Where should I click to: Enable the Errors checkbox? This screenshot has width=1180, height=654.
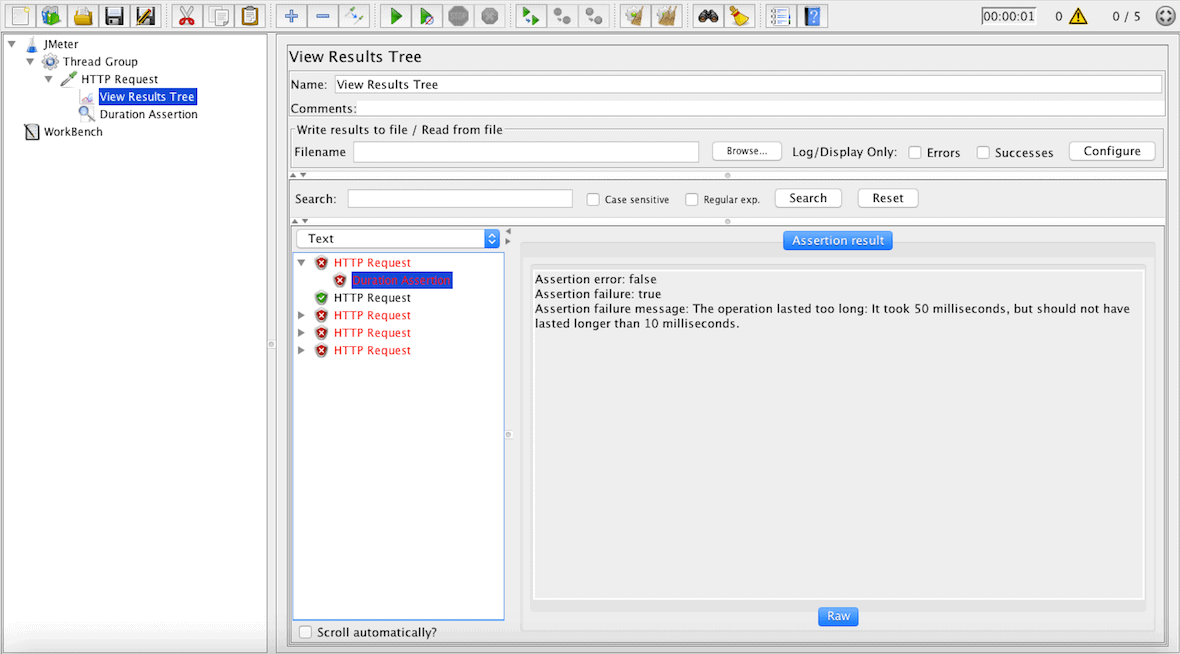click(915, 153)
